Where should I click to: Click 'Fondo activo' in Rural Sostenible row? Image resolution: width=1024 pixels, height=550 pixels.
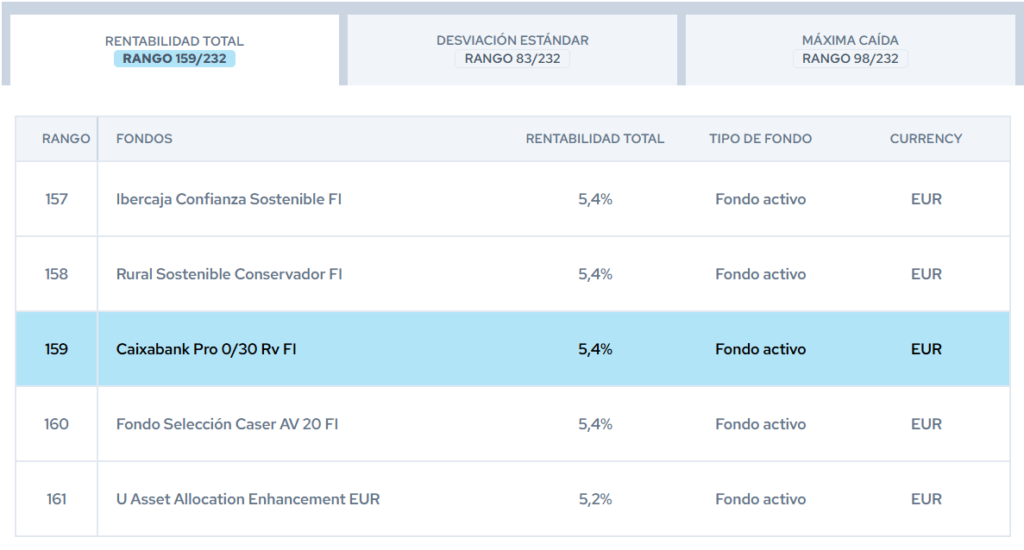760,274
